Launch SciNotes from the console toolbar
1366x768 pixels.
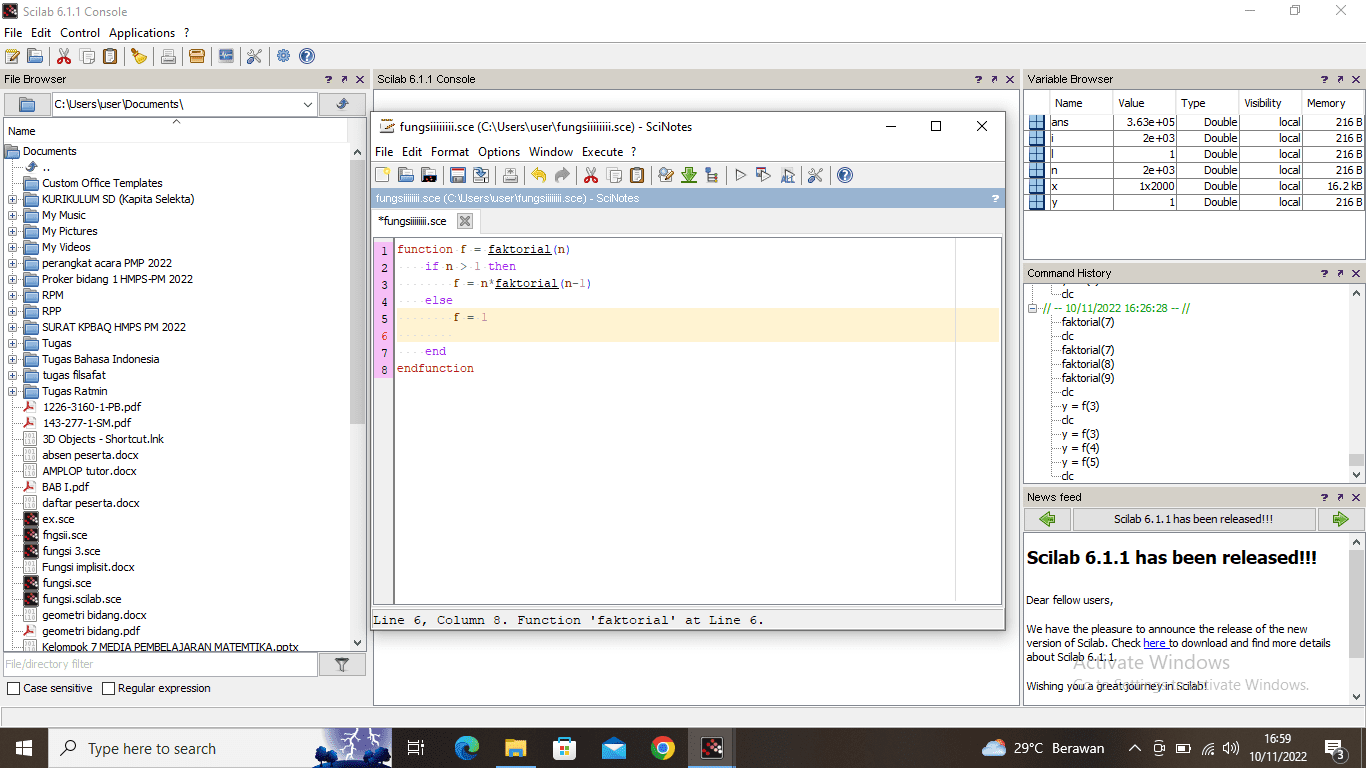(13, 56)
